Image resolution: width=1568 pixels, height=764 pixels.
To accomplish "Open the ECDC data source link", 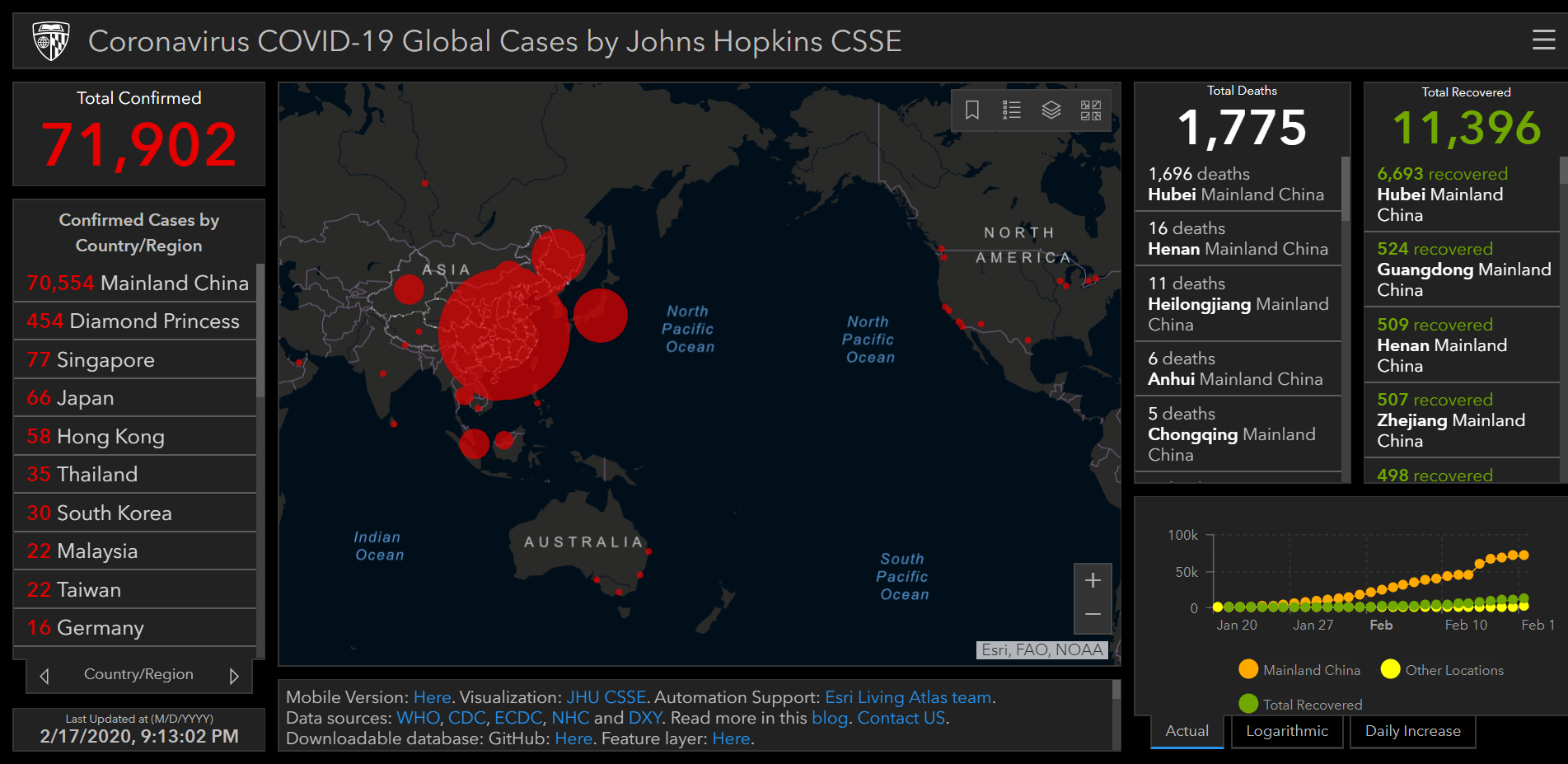I will pos(518,718).
